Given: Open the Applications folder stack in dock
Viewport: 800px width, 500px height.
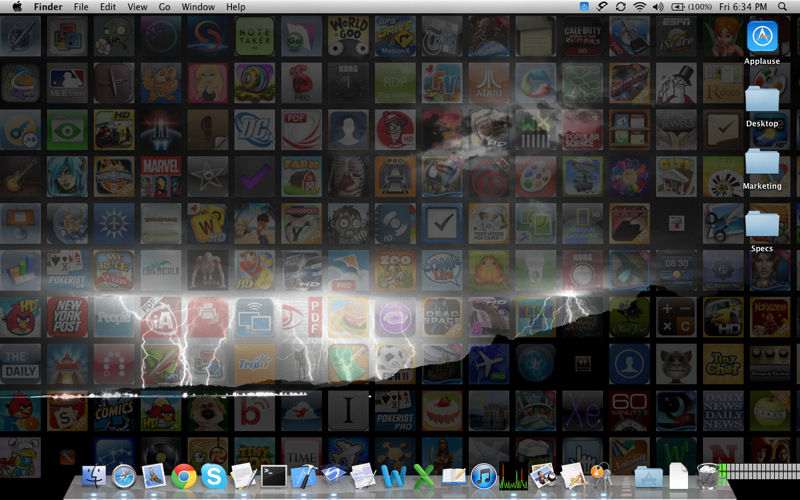Looking at the screenshot, I should (x=648, y=478).
